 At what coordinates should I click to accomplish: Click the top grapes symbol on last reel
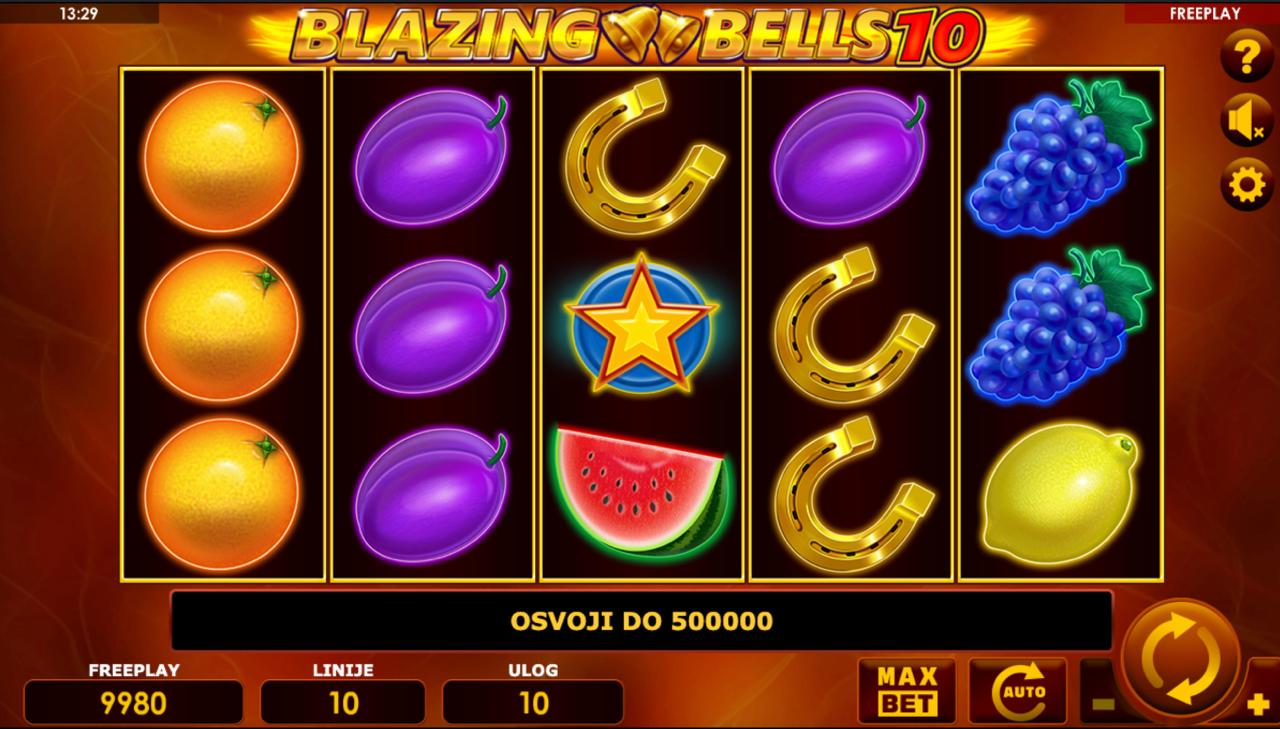click(1060, 157)
